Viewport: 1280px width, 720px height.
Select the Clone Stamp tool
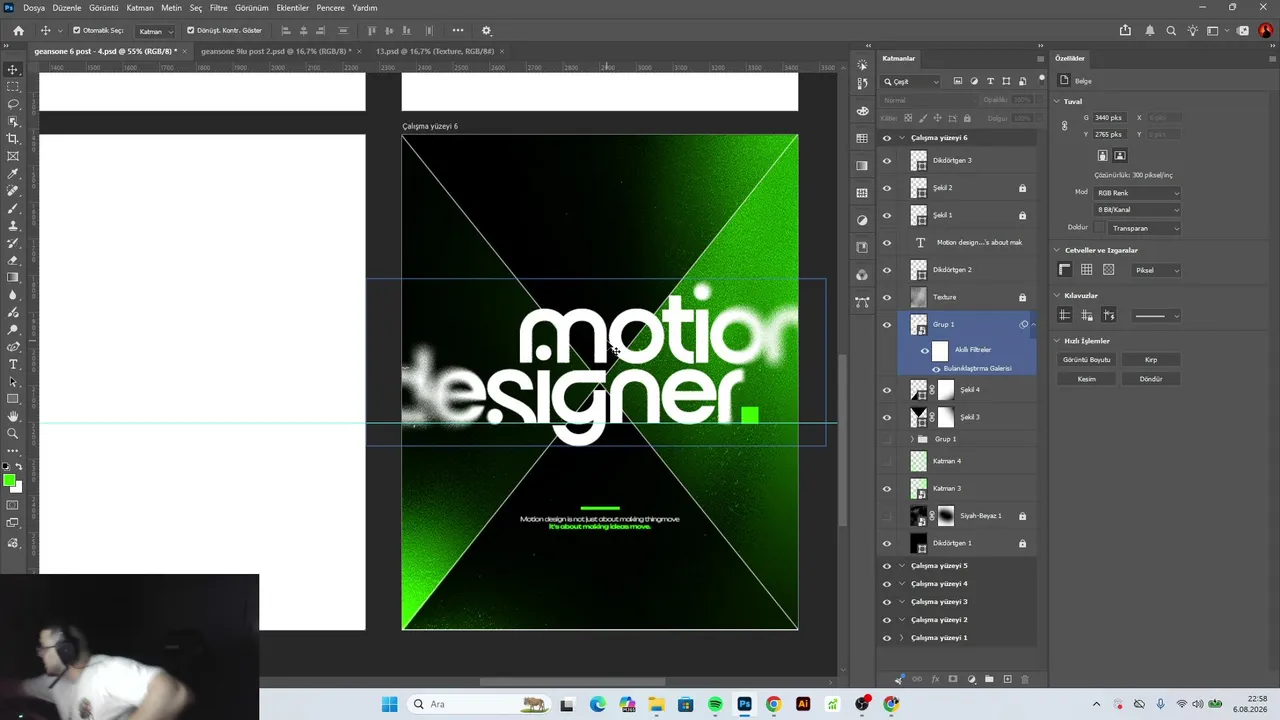[13, 226]
